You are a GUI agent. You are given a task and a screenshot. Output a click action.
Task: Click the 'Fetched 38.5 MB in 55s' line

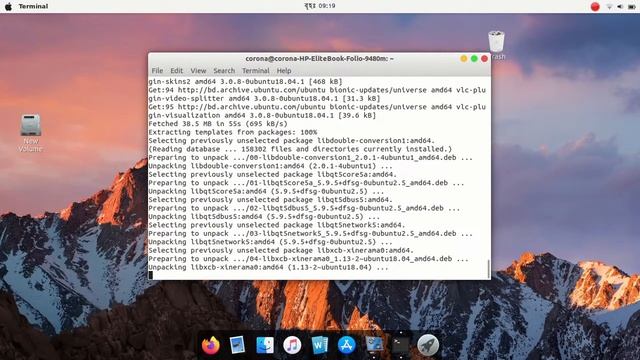pyautogui.click(x=218, y=124)
